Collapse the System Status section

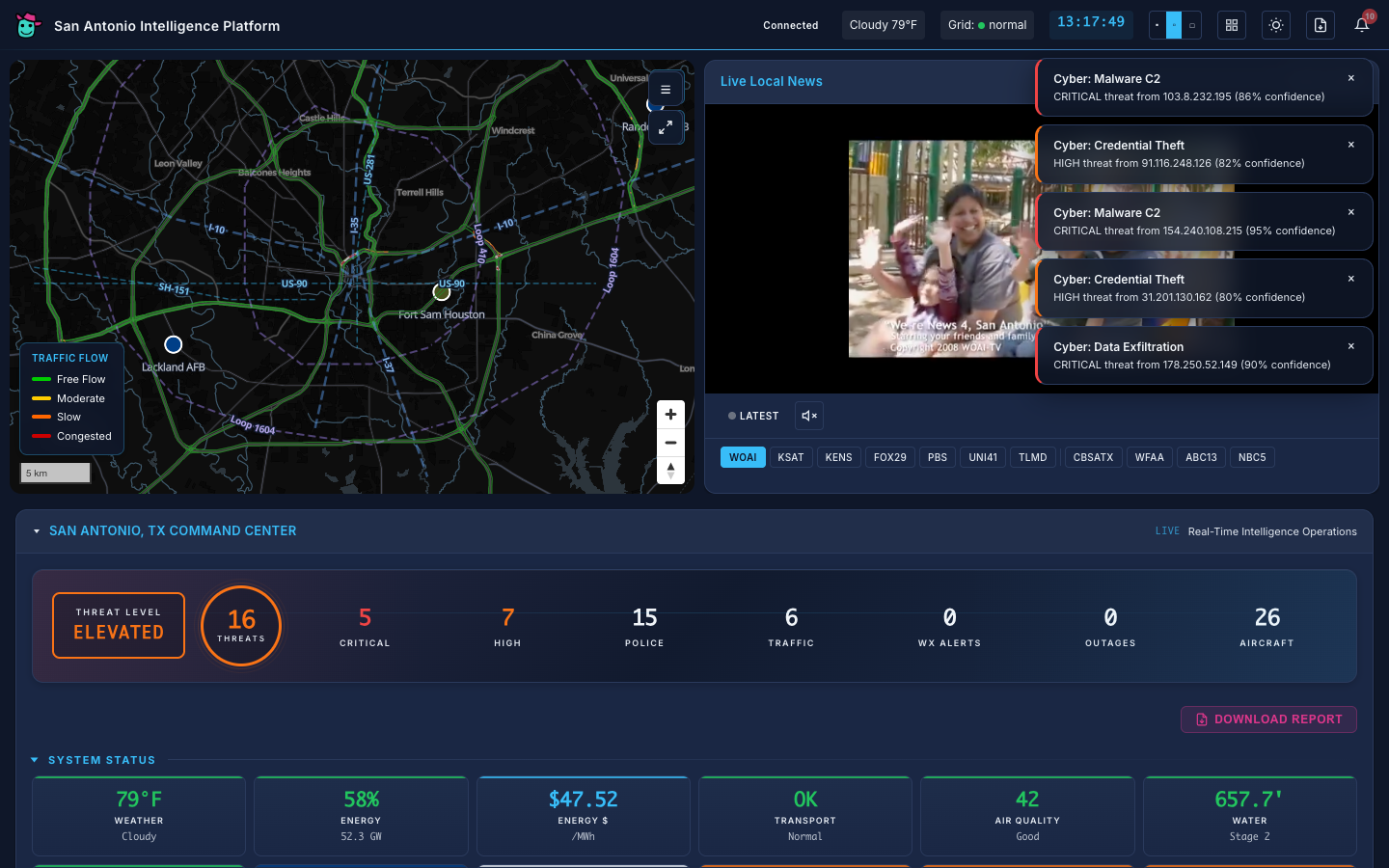36,760
